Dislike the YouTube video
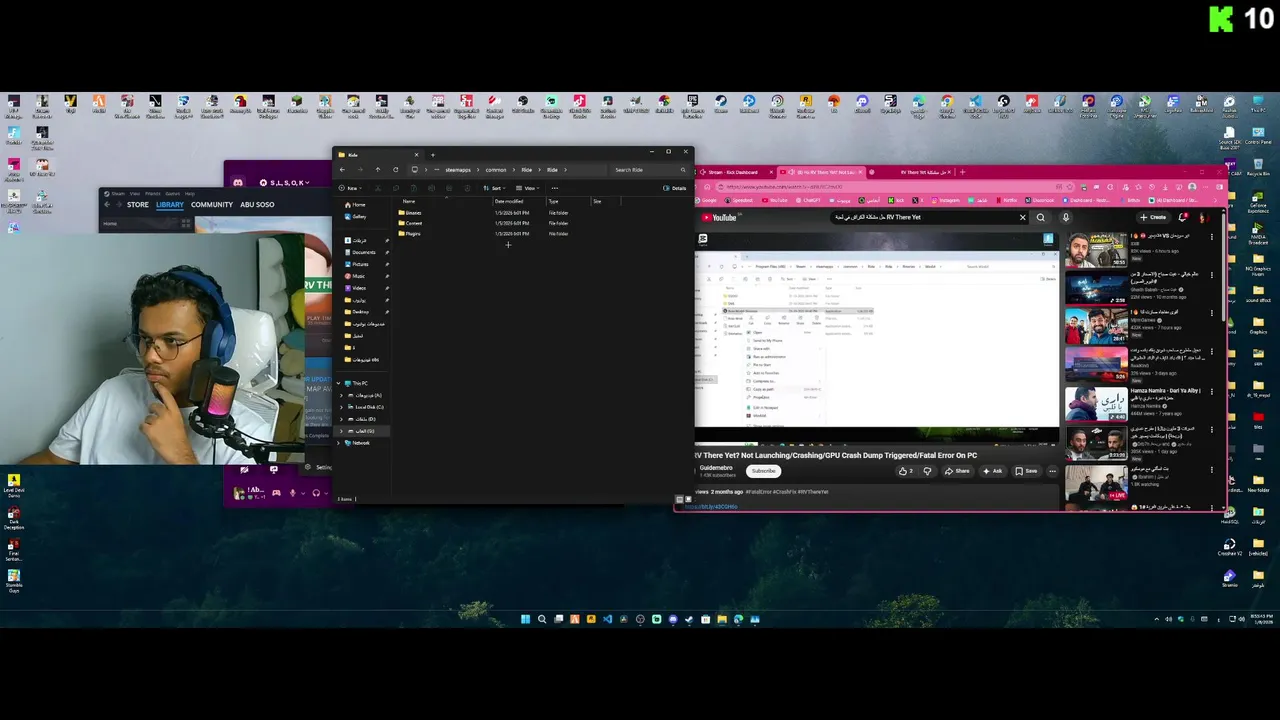1280x720 pixels. [928, 471]
